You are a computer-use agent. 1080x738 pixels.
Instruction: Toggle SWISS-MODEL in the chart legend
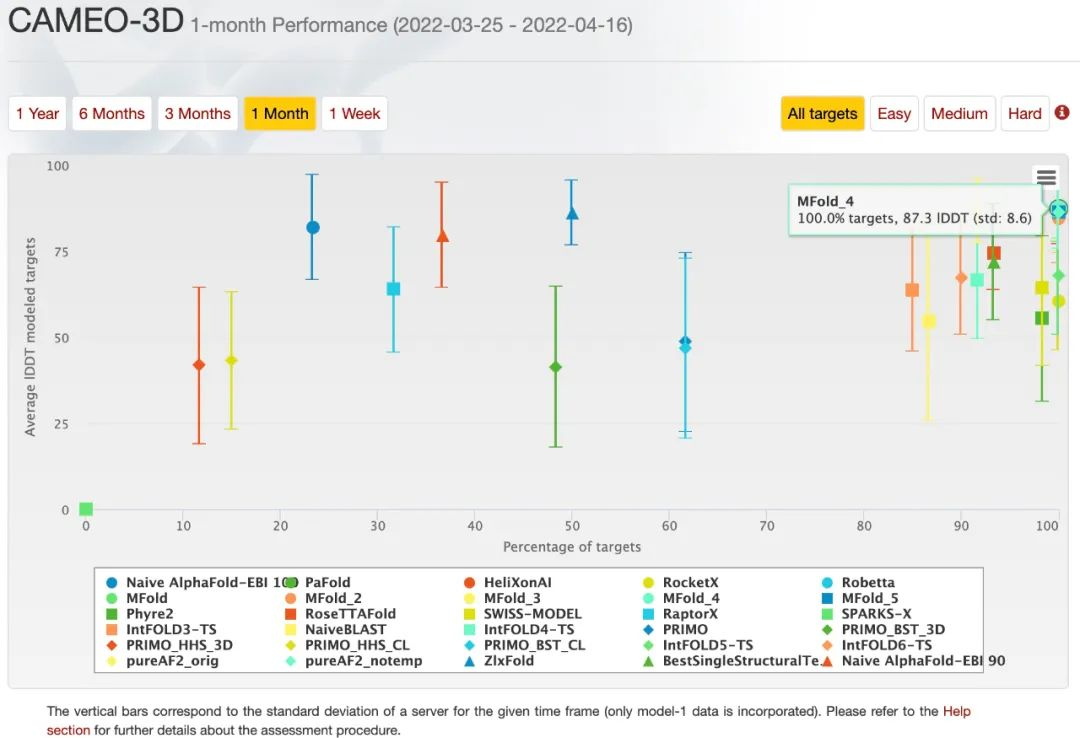click(531, 614)
